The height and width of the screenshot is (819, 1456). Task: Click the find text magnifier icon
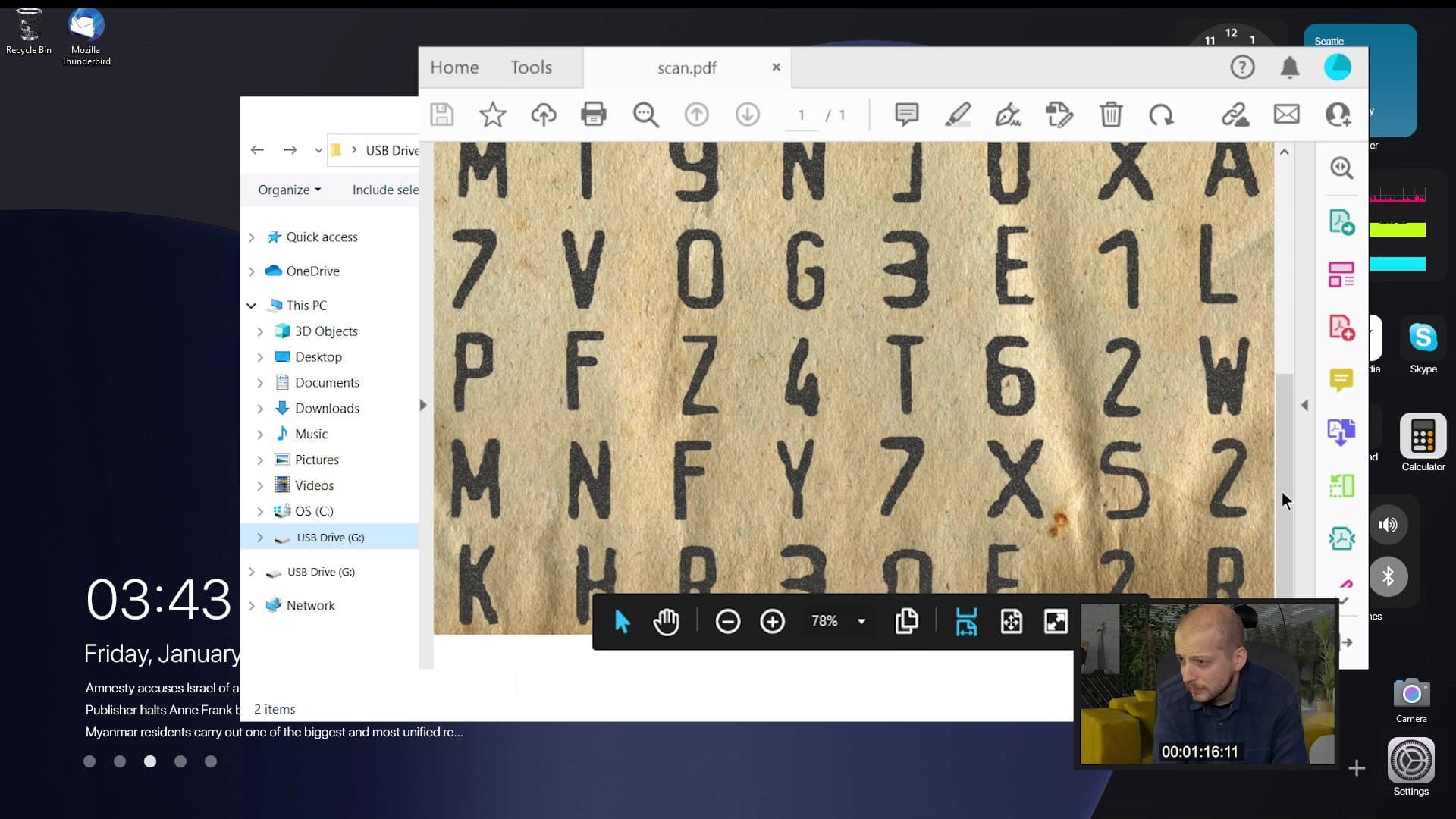point(645,115)
